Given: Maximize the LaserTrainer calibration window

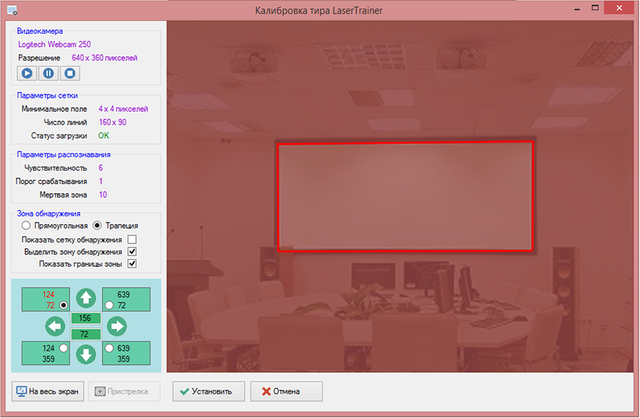Looking at the screenshot, I should coord(595,8).
